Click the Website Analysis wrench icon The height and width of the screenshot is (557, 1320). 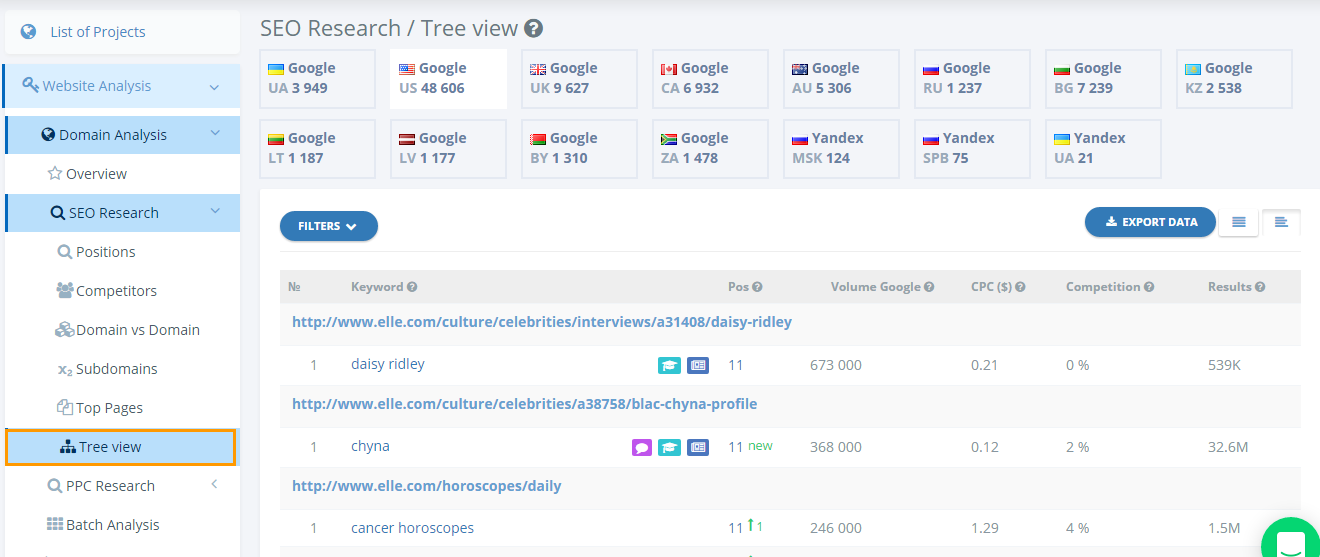[30, 85]
